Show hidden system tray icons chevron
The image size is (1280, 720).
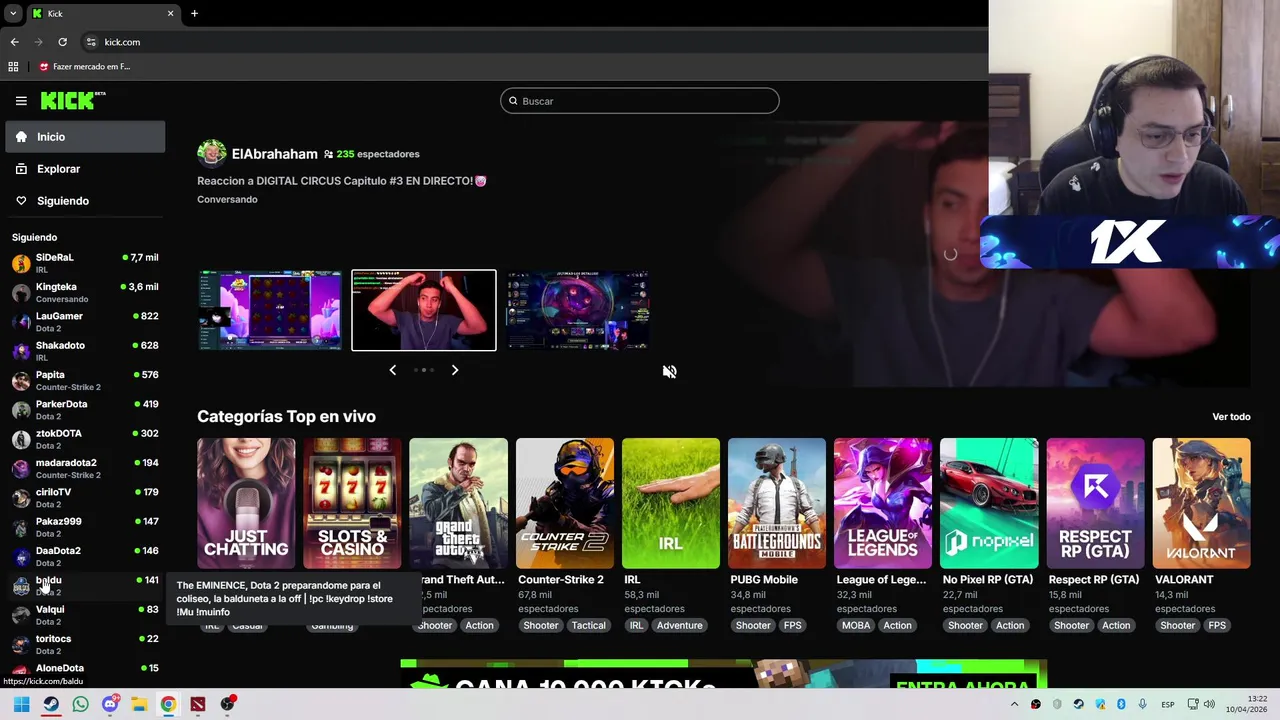(1014, 704)
